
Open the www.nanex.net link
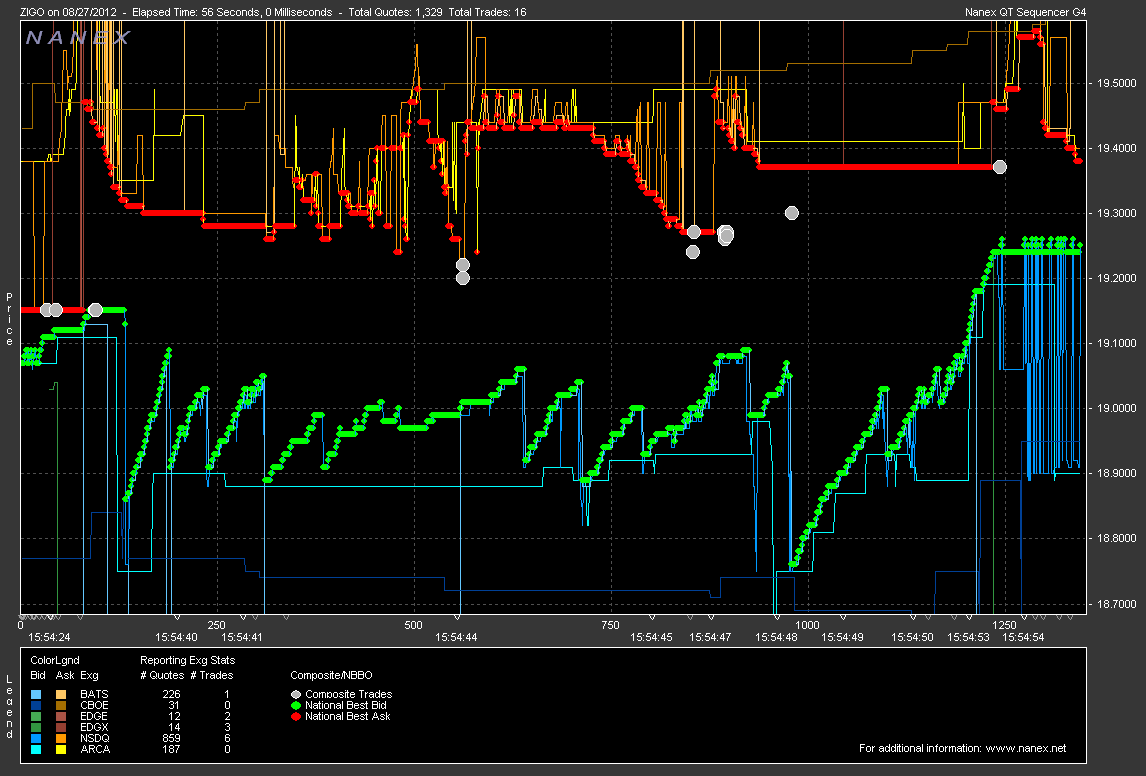1025,748
